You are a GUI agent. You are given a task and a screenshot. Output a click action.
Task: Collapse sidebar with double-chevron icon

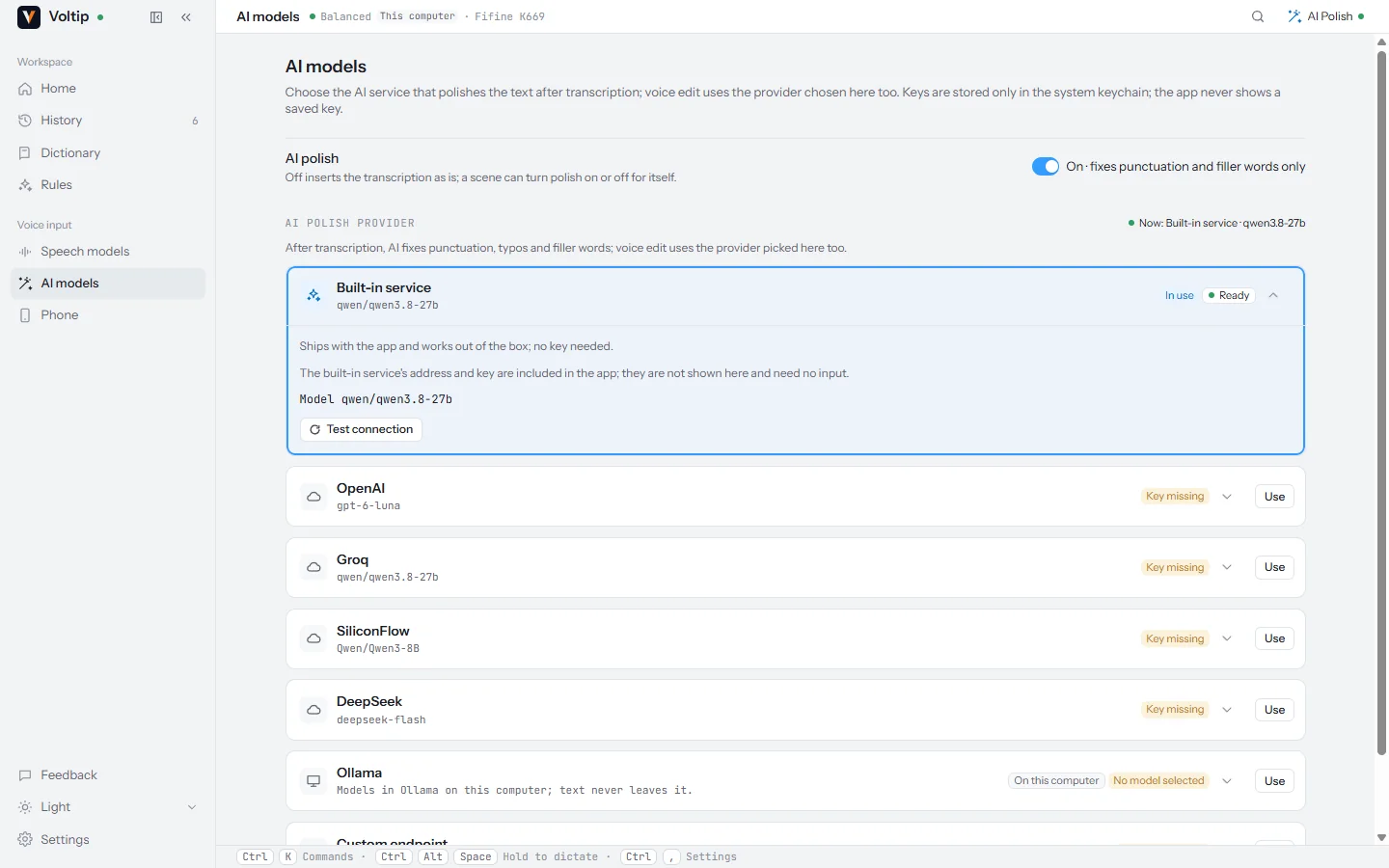[x=186, y=17]
